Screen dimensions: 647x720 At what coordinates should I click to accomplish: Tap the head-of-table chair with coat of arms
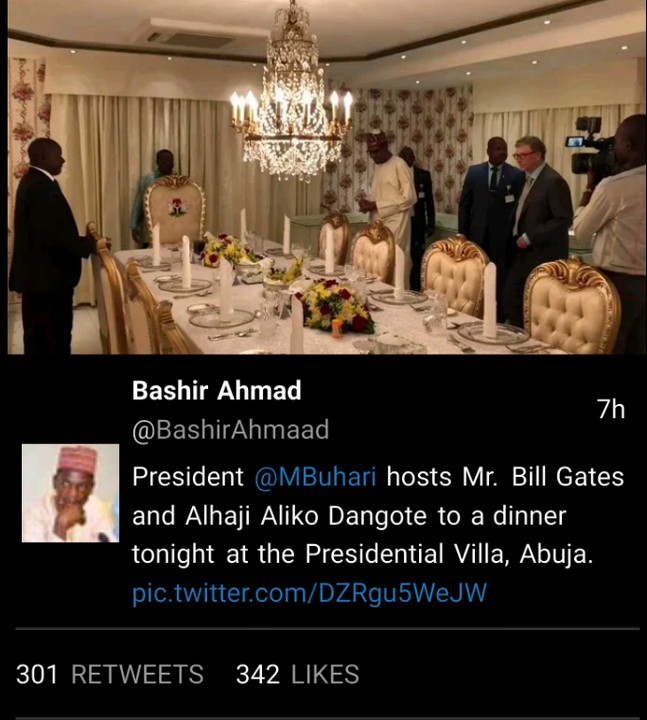175,212
